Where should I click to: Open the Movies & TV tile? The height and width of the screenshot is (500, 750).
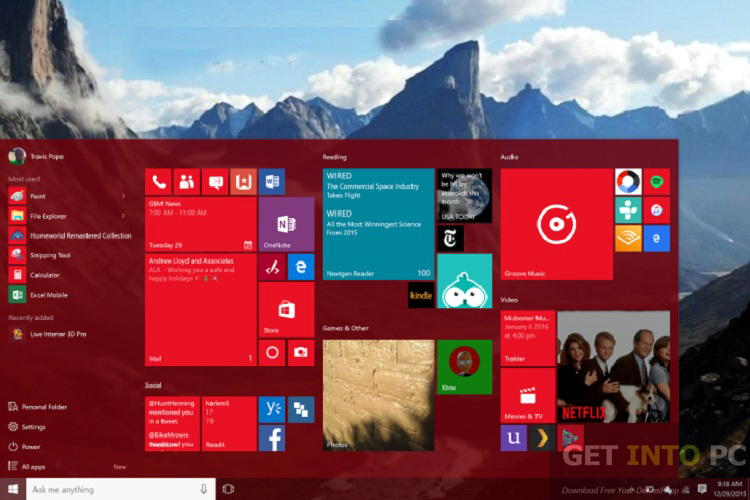coord(528,395)
